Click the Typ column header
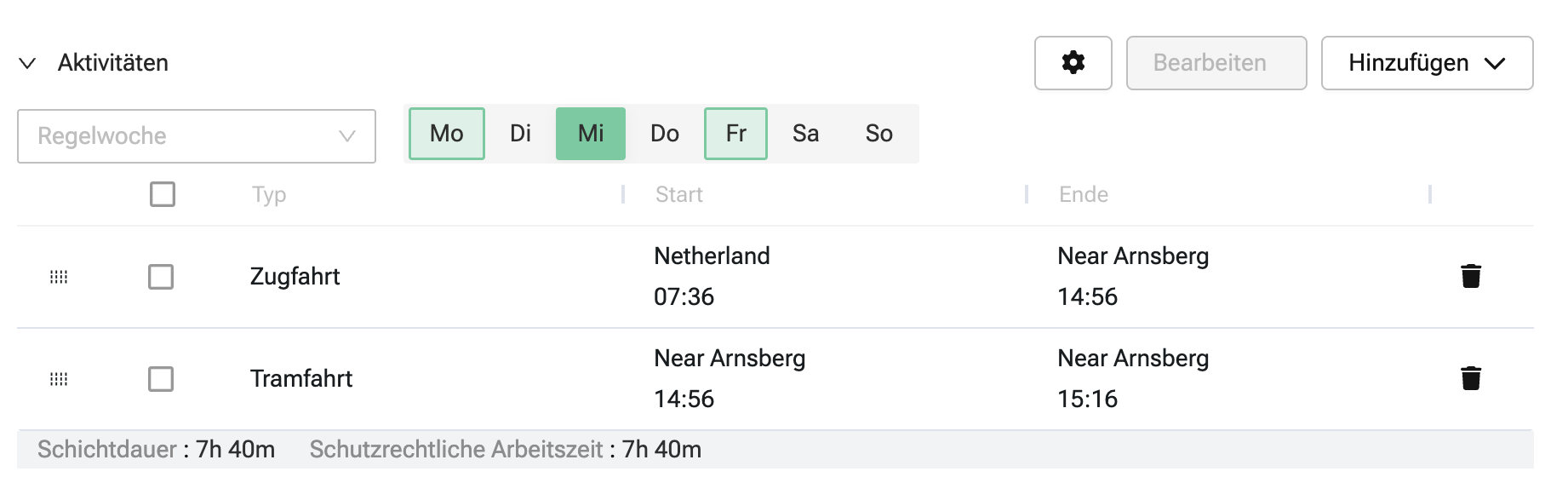Viewport: 1568px width, 477px height. 269,195
